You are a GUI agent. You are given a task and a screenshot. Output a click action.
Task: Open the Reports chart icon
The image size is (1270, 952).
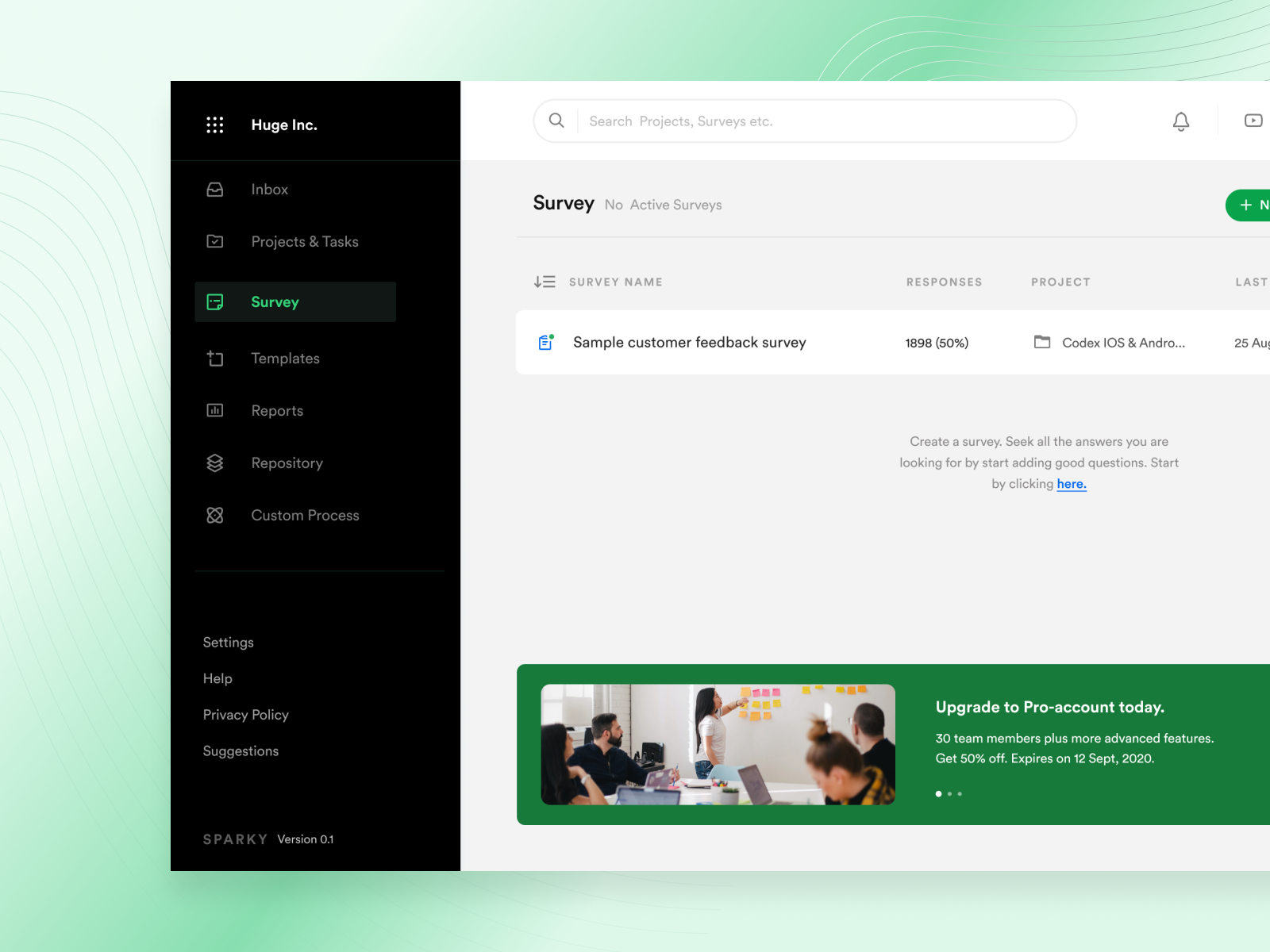(x=214, y=410)
